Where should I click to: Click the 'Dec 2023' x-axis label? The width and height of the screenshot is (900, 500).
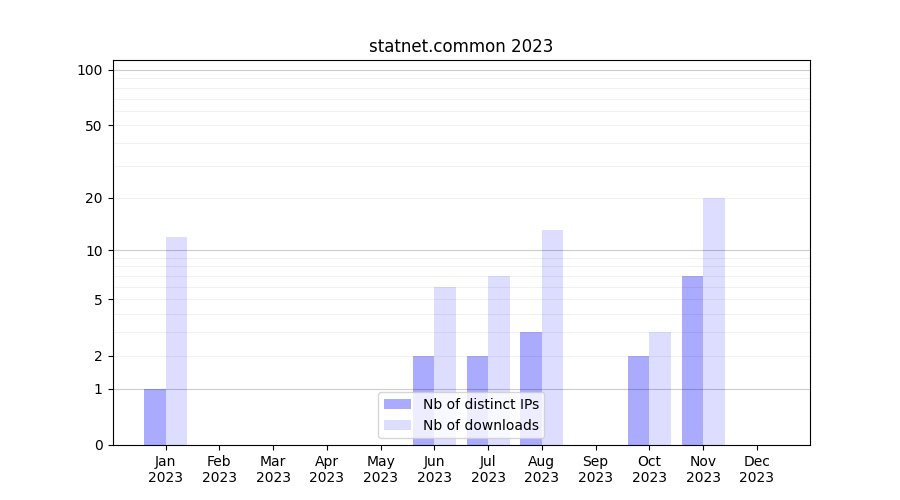tap(756, 469)
